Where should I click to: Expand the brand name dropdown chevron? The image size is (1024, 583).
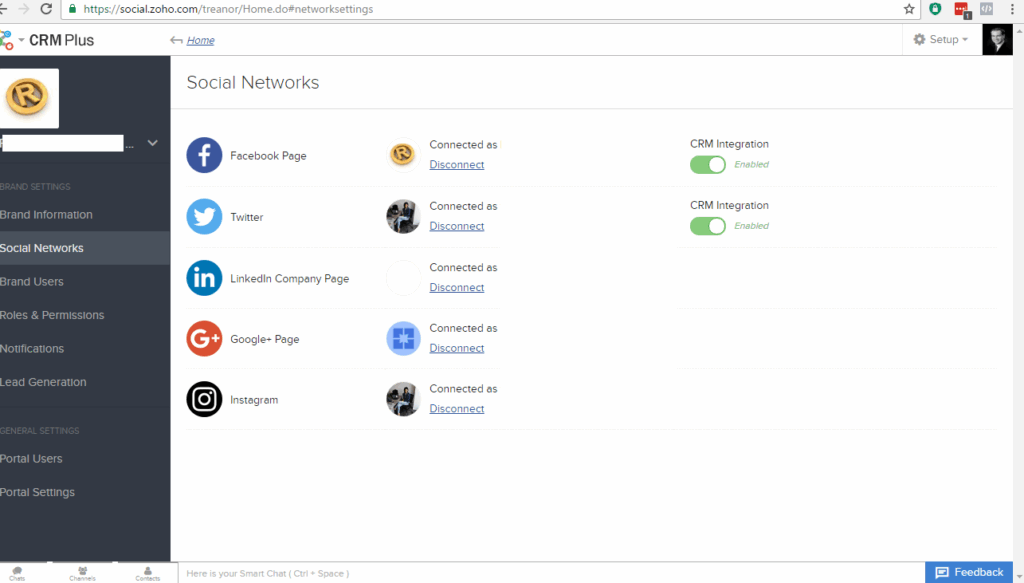(152, 143)
